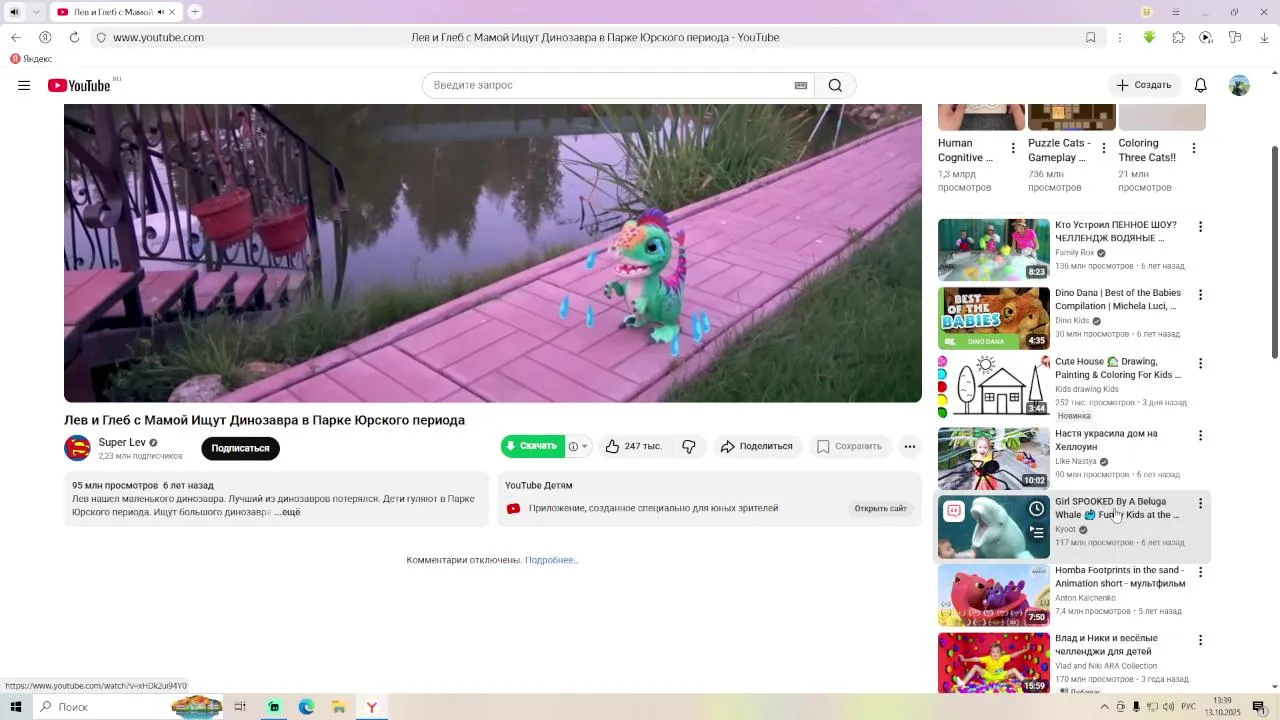The image size is (1280, 720).
Task: Open the Dino Dana Best of Babies thumbnail
Action: 993,318
